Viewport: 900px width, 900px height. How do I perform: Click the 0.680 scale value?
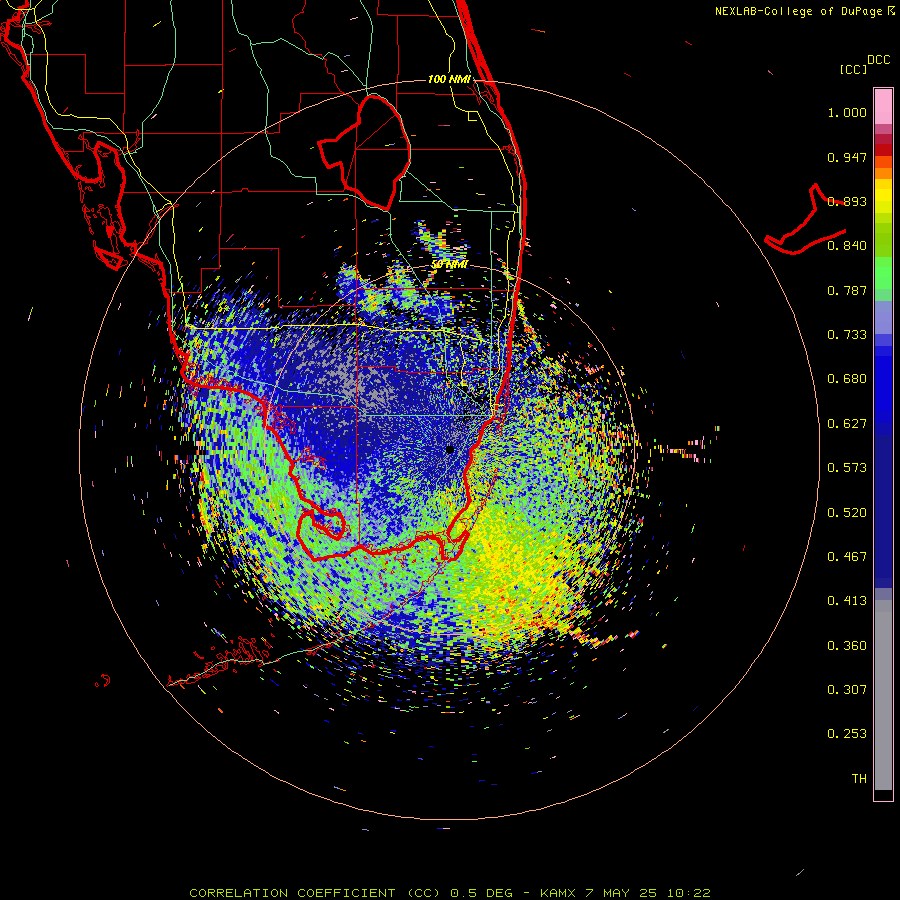tap(847, 379)
